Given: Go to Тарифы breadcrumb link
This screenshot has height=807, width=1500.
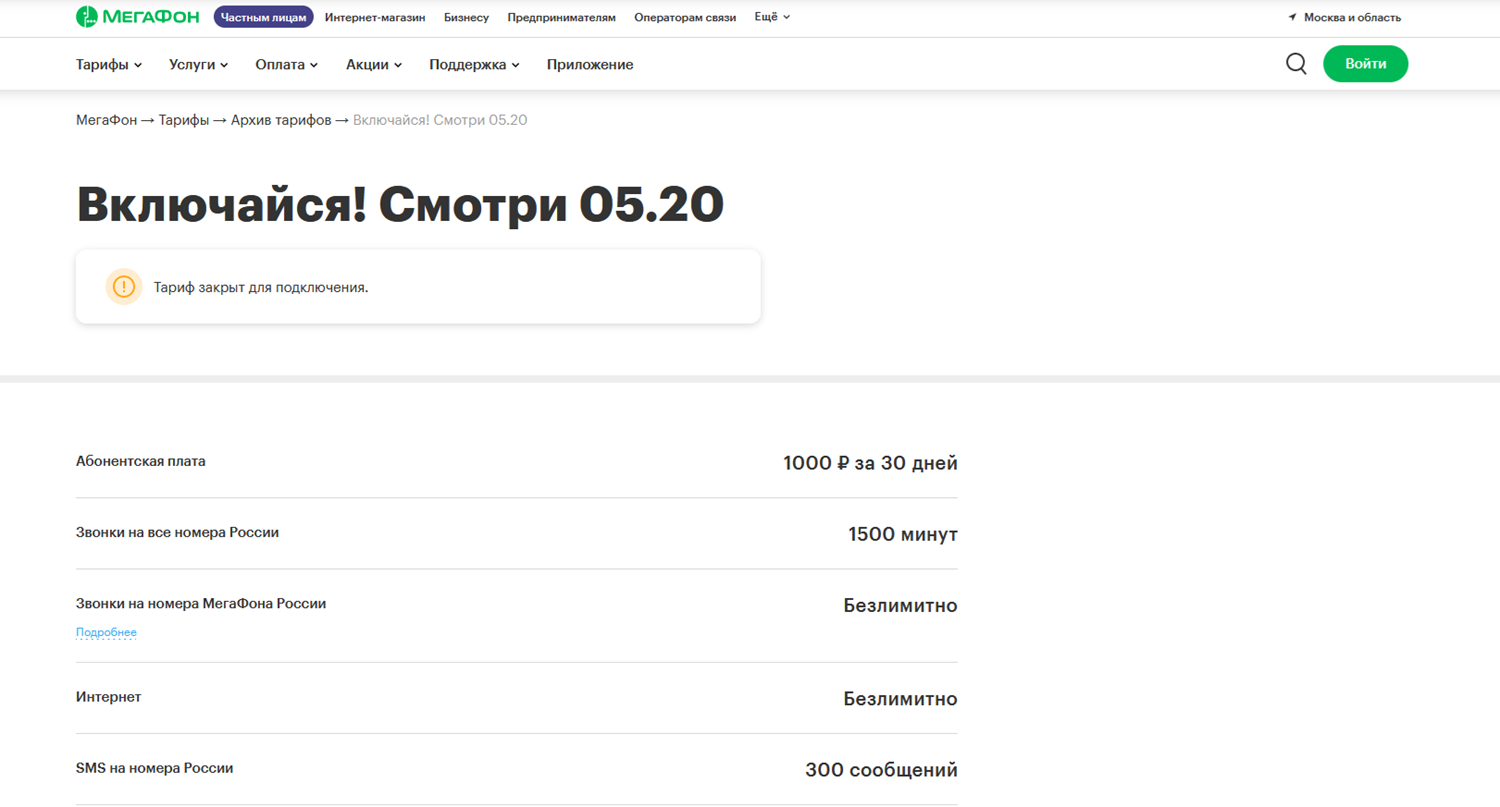Looking at the screenshot, I should [x=184, y=120].
